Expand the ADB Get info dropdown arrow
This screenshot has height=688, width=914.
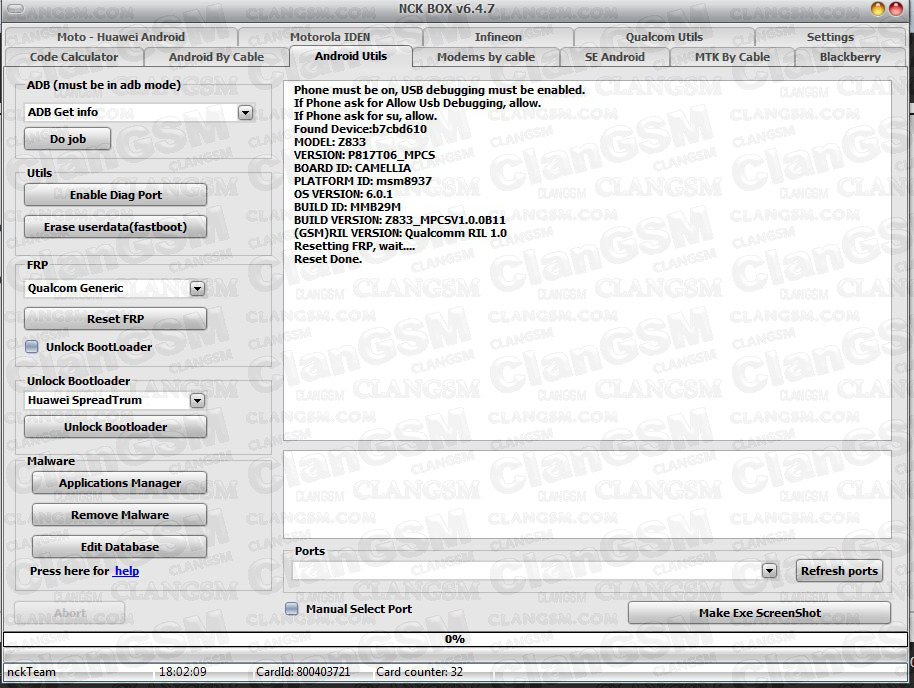(245, 112)
